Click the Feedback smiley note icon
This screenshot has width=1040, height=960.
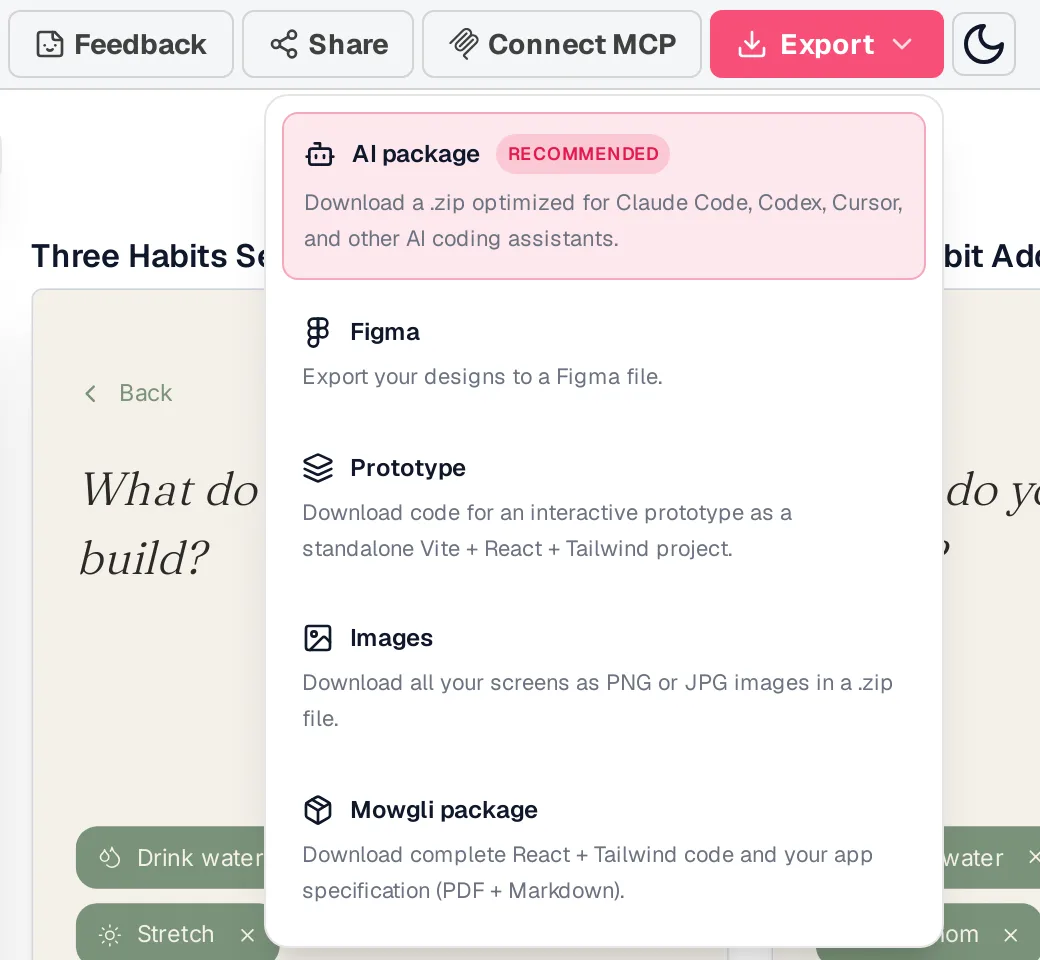(50, 44)
